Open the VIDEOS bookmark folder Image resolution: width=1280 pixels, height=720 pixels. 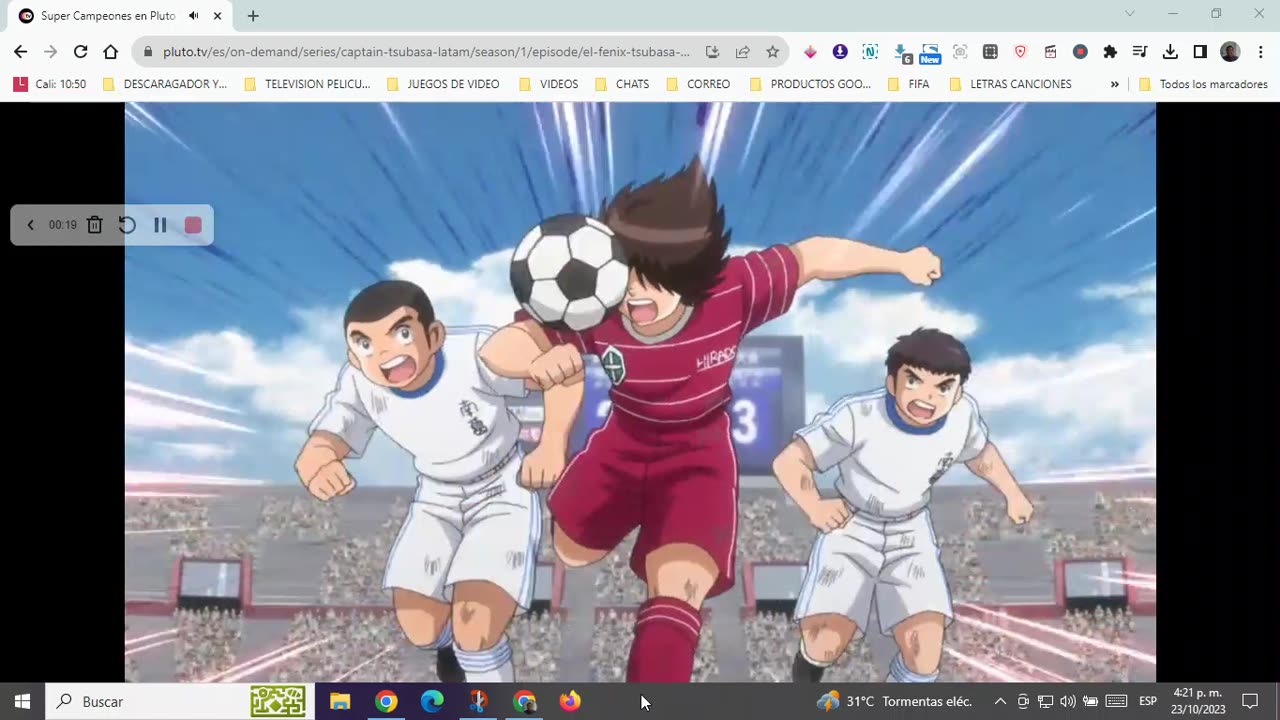[549, 84]
